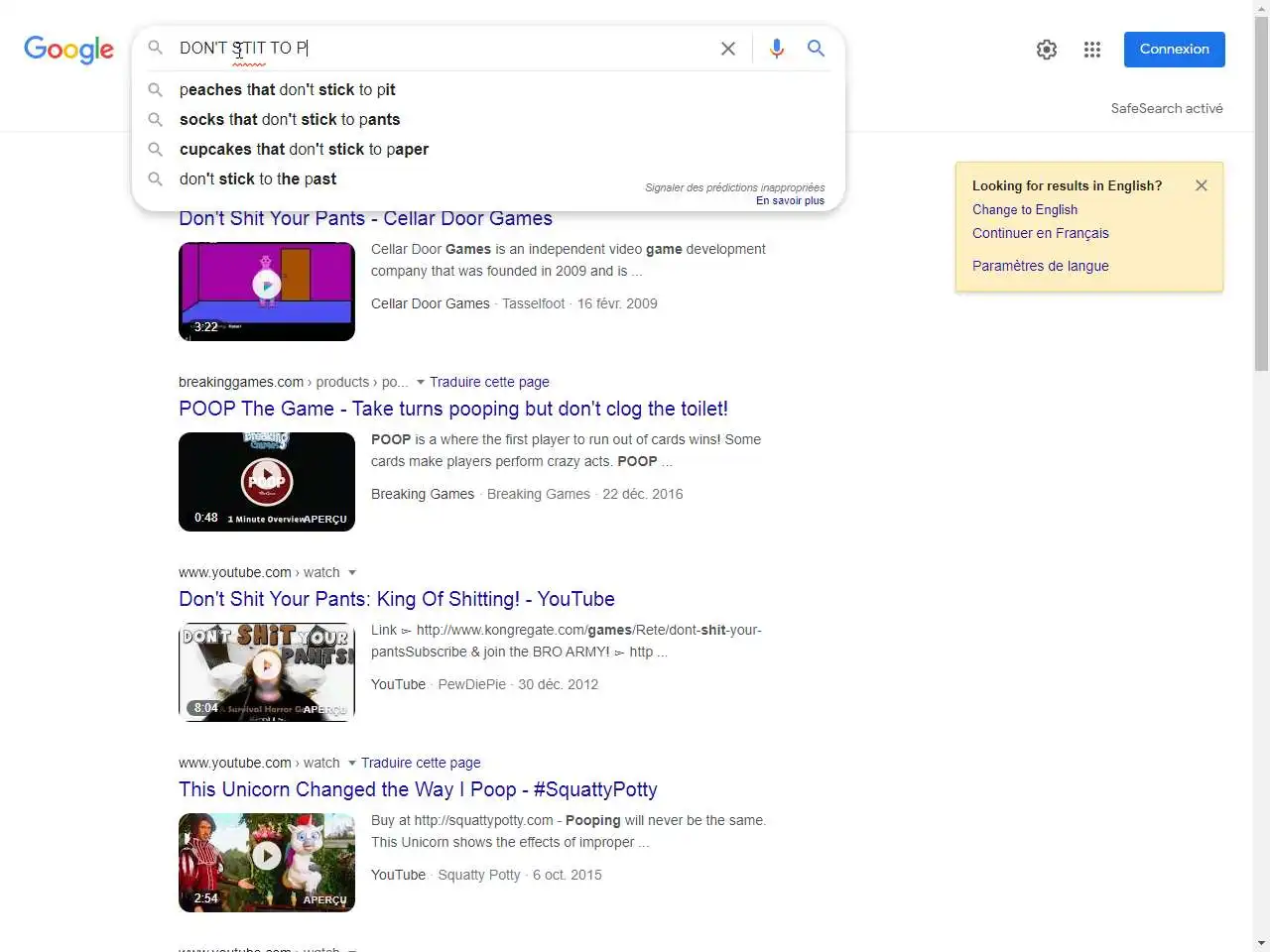Open "Don't Shit Your Pants: King Of Shitting!" result

[x=397, y=599]
